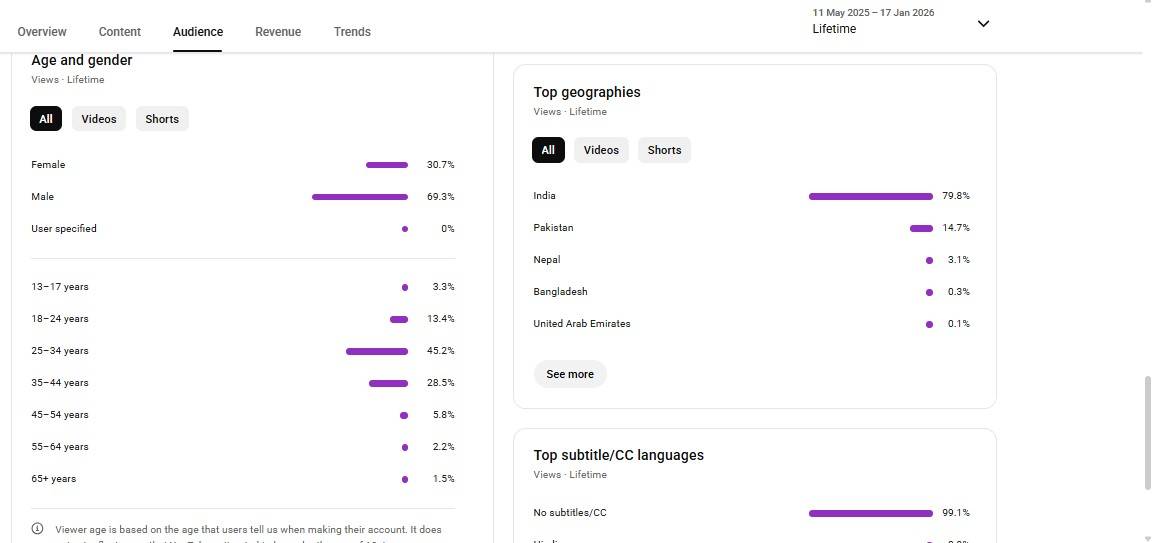Click the Male viewers percentage bar
Viewport: 1152px width, 543px height.
[360, 197]
